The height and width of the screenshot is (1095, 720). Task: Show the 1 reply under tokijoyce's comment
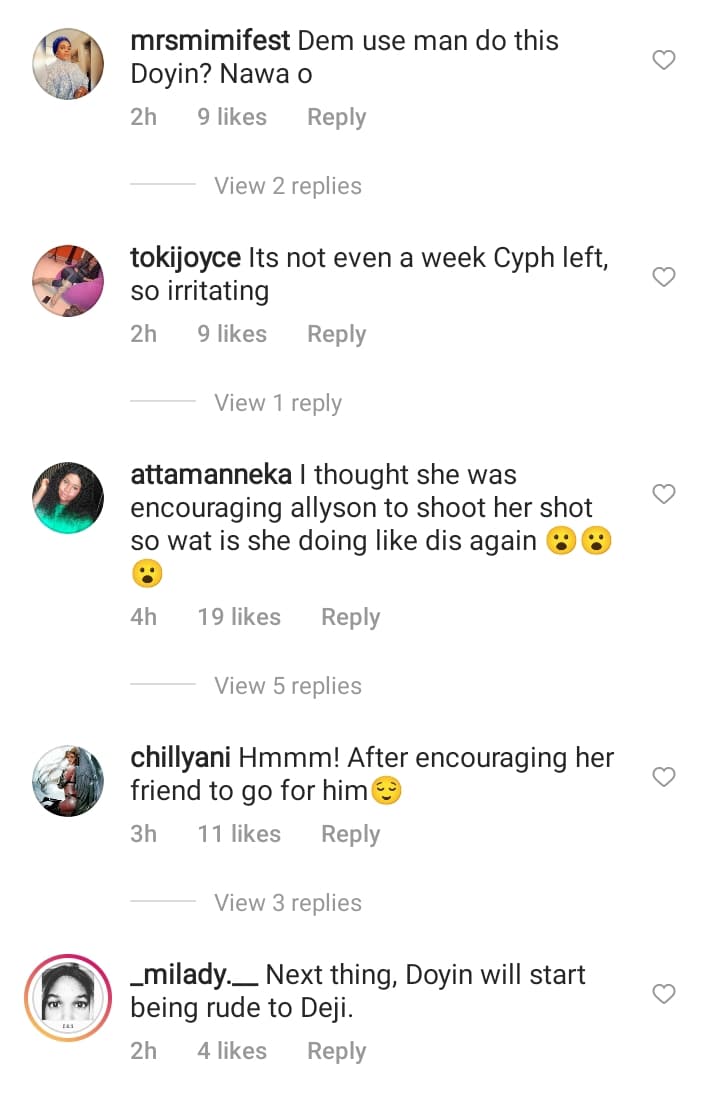pyautogui.click(x=278, y=403)
